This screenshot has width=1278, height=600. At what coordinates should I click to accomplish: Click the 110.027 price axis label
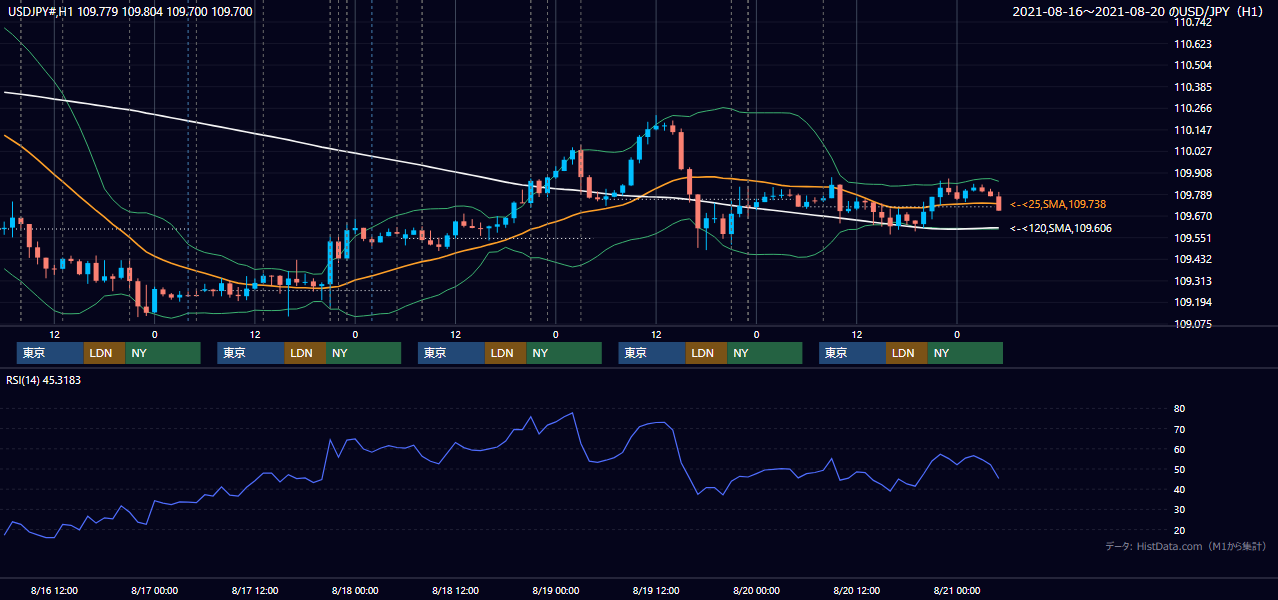(x=1193, y=152)
